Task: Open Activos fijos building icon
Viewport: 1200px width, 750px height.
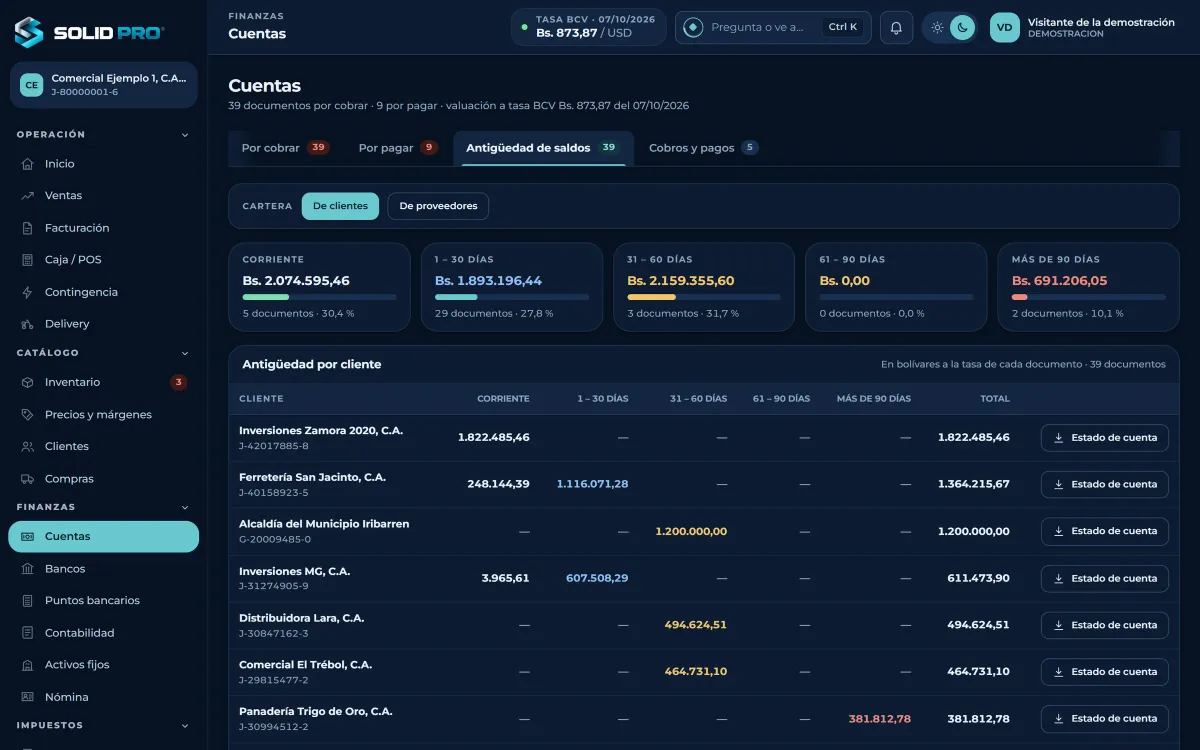Action: (27, 665)
